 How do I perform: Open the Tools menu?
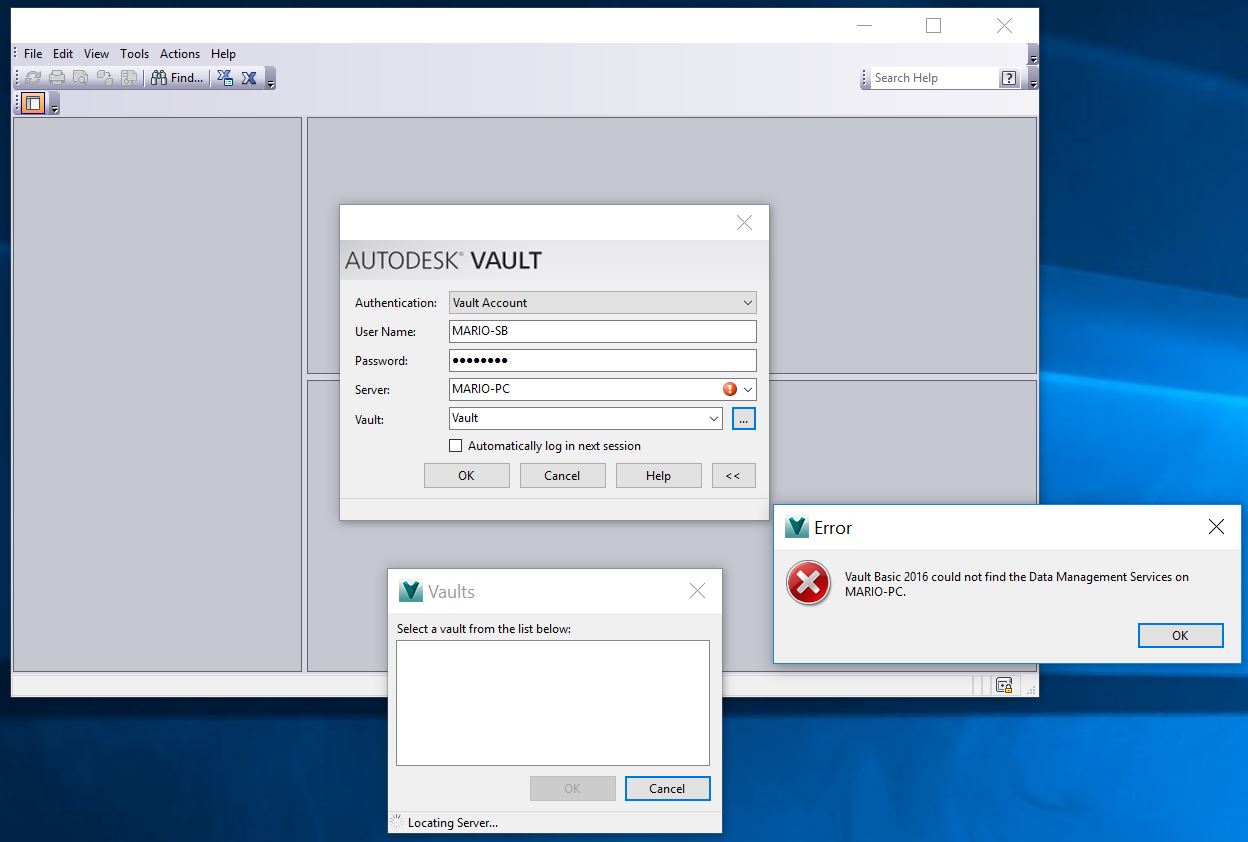tap(134, 54)
